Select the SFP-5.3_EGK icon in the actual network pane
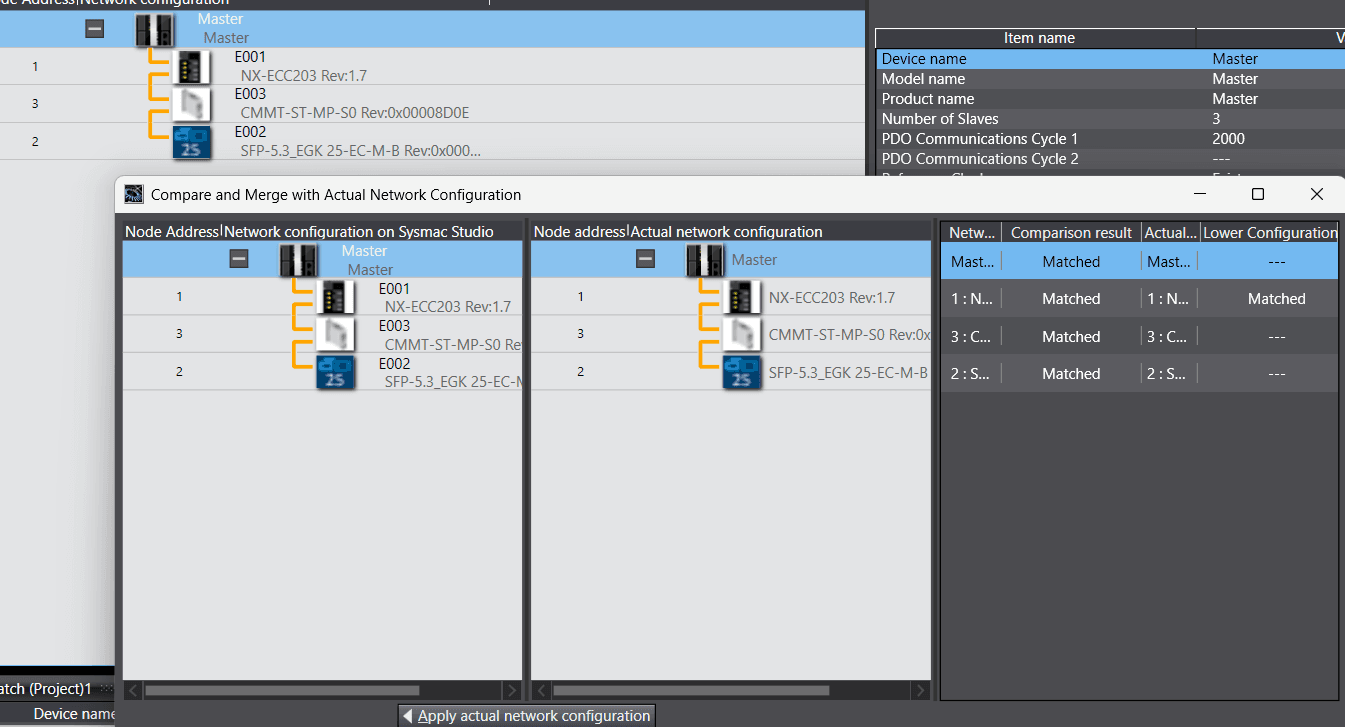This screenshot has height=727, width=1345. (742, 372)
